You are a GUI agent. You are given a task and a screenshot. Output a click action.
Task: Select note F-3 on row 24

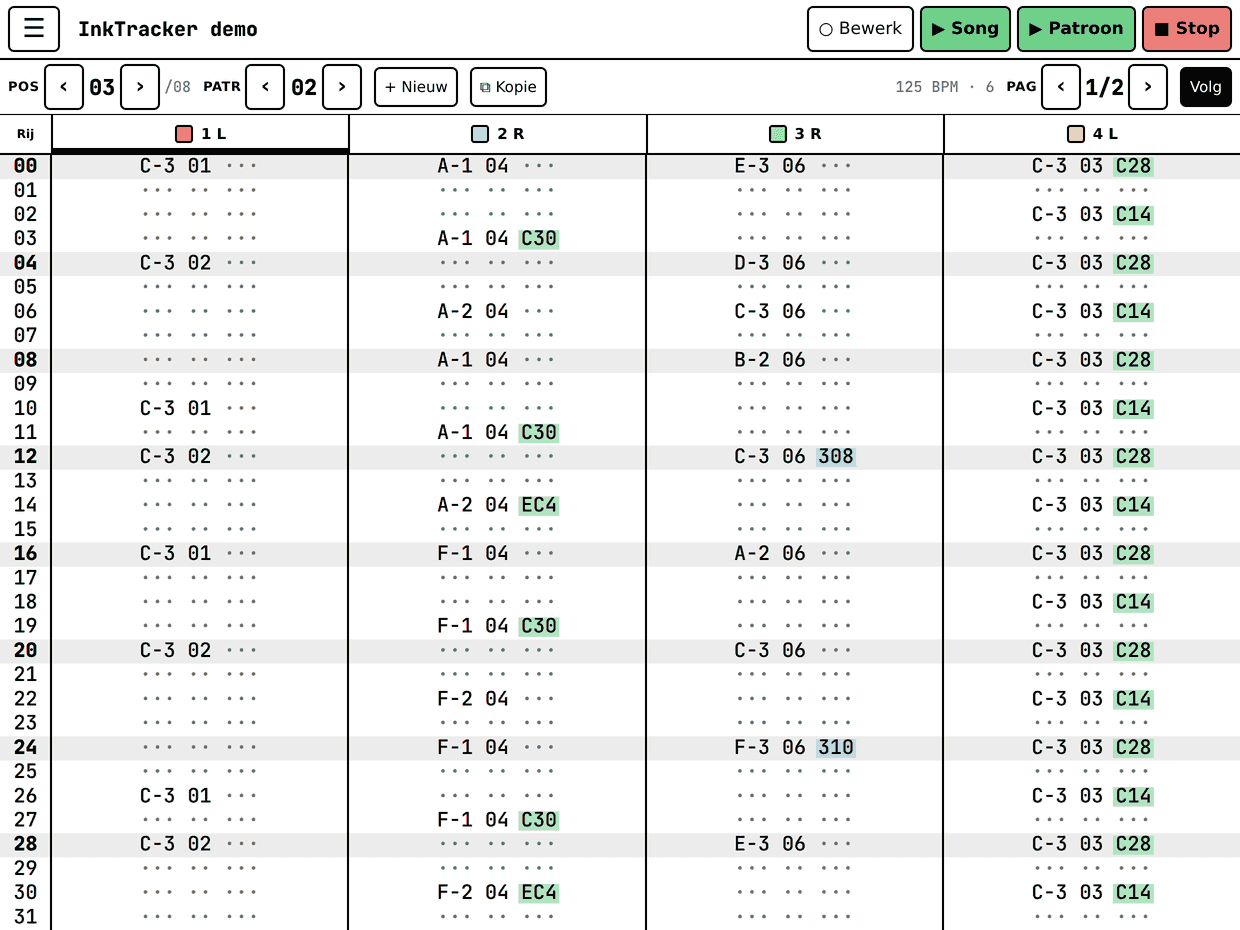[752, 748]
